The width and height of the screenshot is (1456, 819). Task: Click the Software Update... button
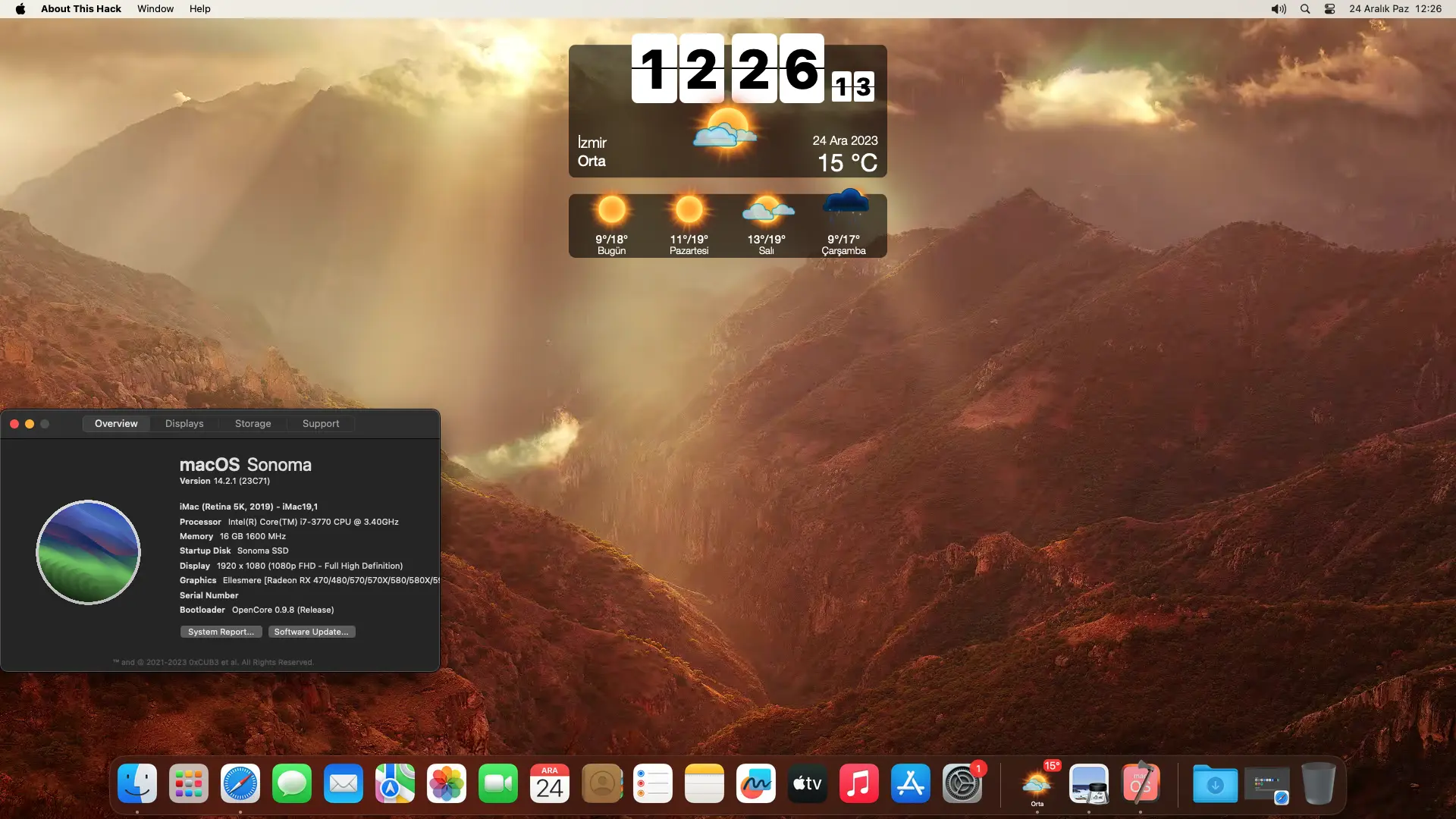click(312, 632)
